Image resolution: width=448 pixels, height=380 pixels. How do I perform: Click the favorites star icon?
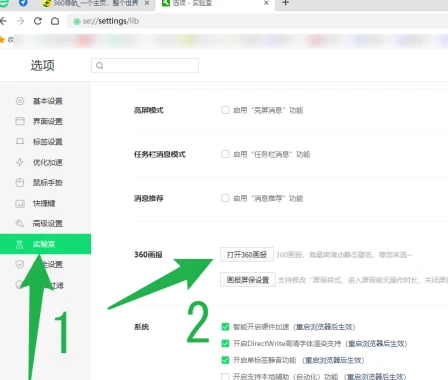click(2, 40)
